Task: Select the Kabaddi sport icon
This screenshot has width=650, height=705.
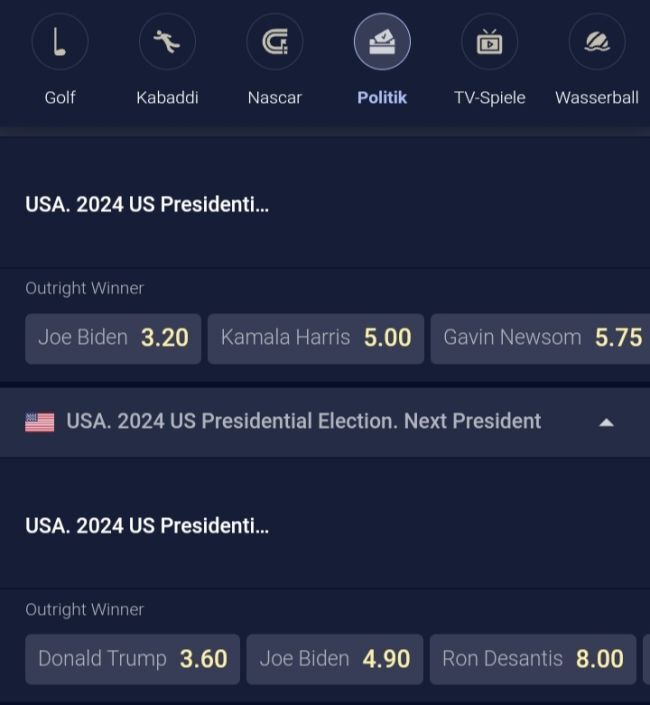Action: [167, 42]
